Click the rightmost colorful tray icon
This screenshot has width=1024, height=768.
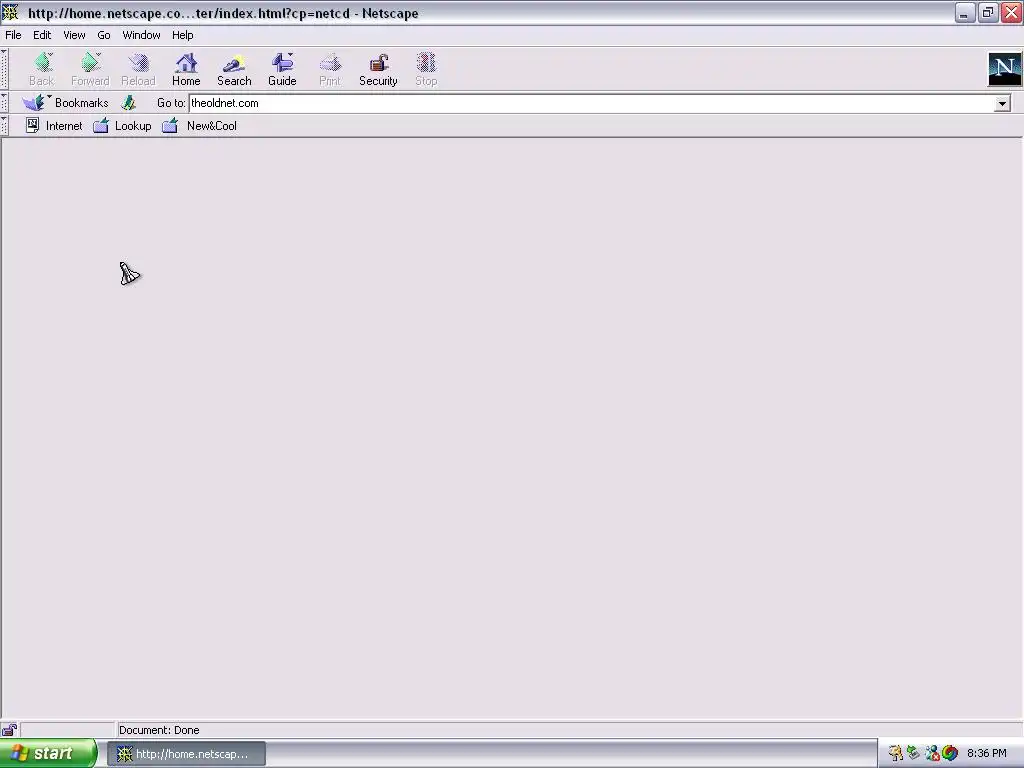click(x=950, y=754)
